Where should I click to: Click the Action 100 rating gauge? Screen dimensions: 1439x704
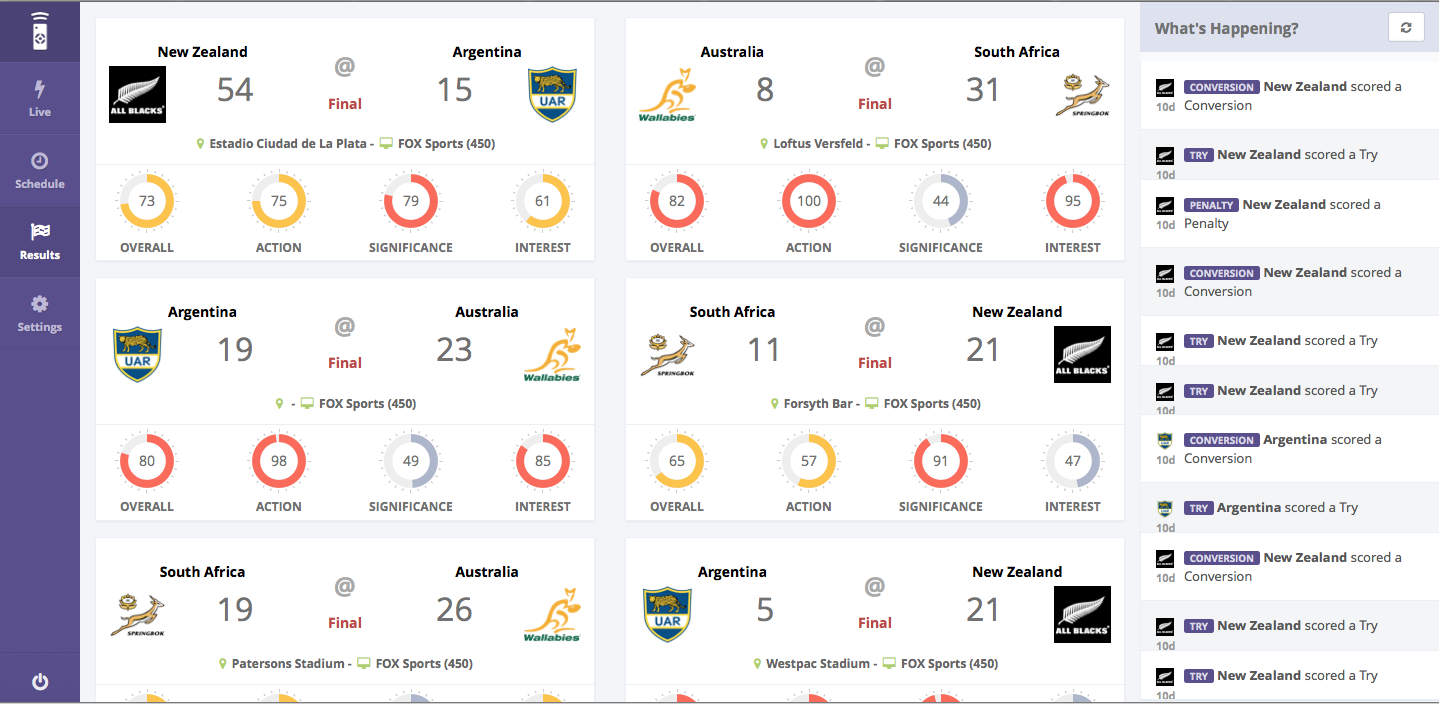(809, 201)
